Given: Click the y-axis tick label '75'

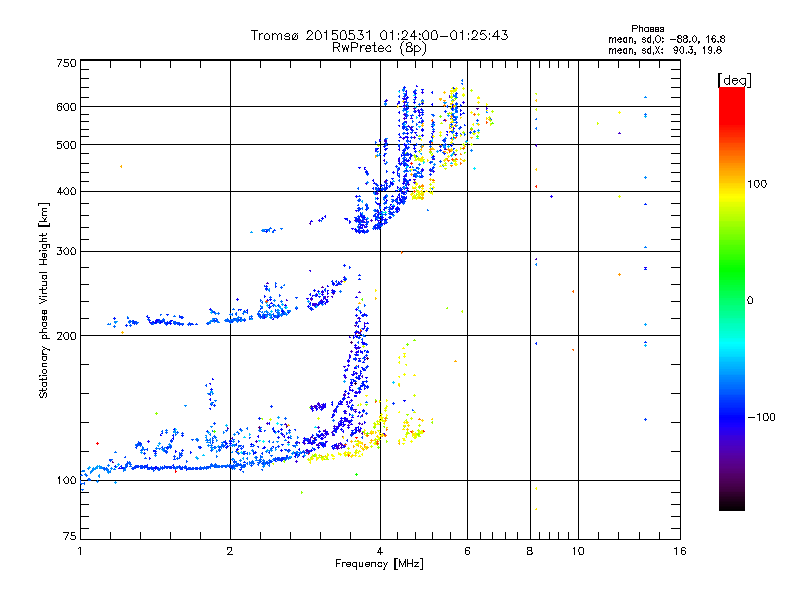Looking at the screenshot, I should tap(70, 536).
